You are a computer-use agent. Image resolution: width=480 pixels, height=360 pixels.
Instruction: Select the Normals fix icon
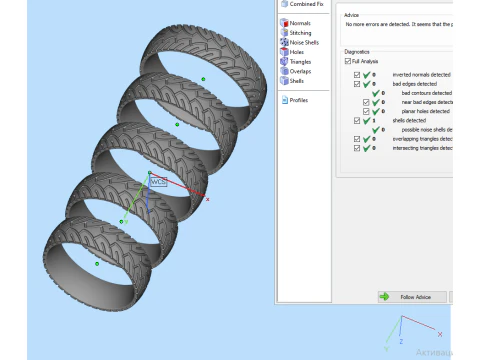click(284, 23)
